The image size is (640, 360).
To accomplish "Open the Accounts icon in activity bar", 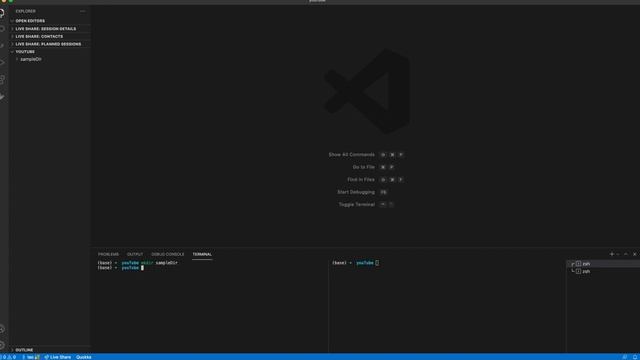I will [2, 329].
